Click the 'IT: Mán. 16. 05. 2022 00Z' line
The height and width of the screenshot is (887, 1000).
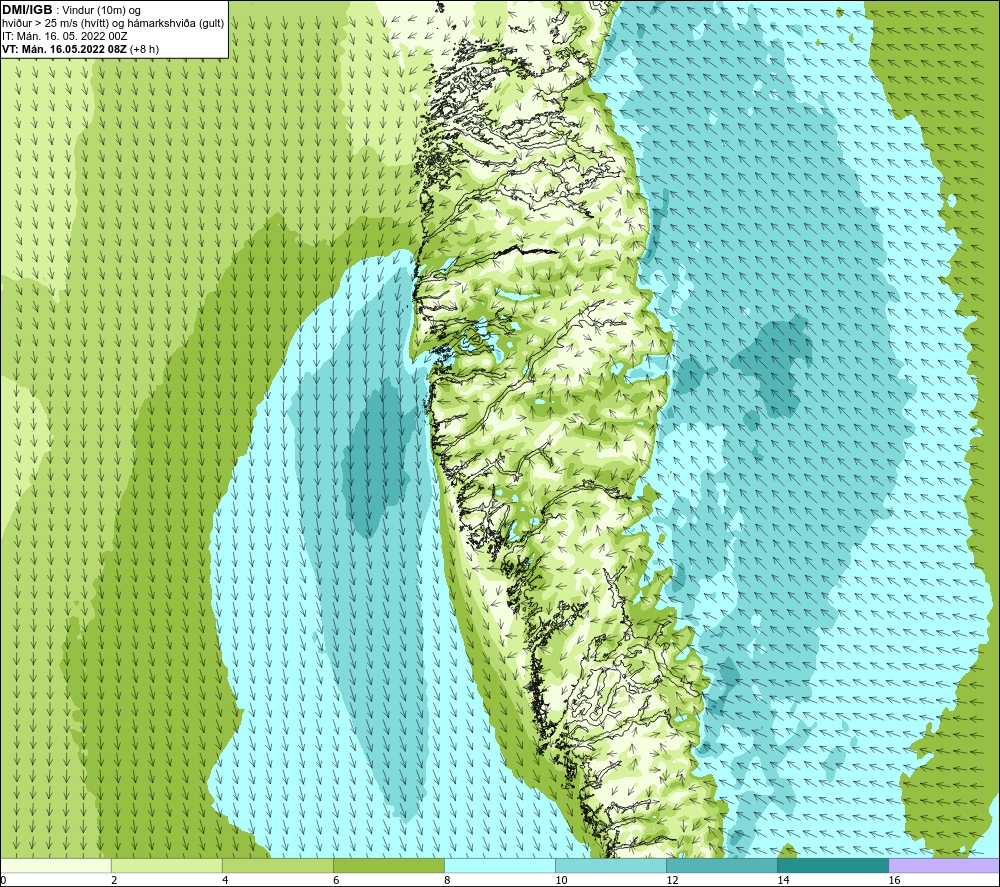point(64,36)
